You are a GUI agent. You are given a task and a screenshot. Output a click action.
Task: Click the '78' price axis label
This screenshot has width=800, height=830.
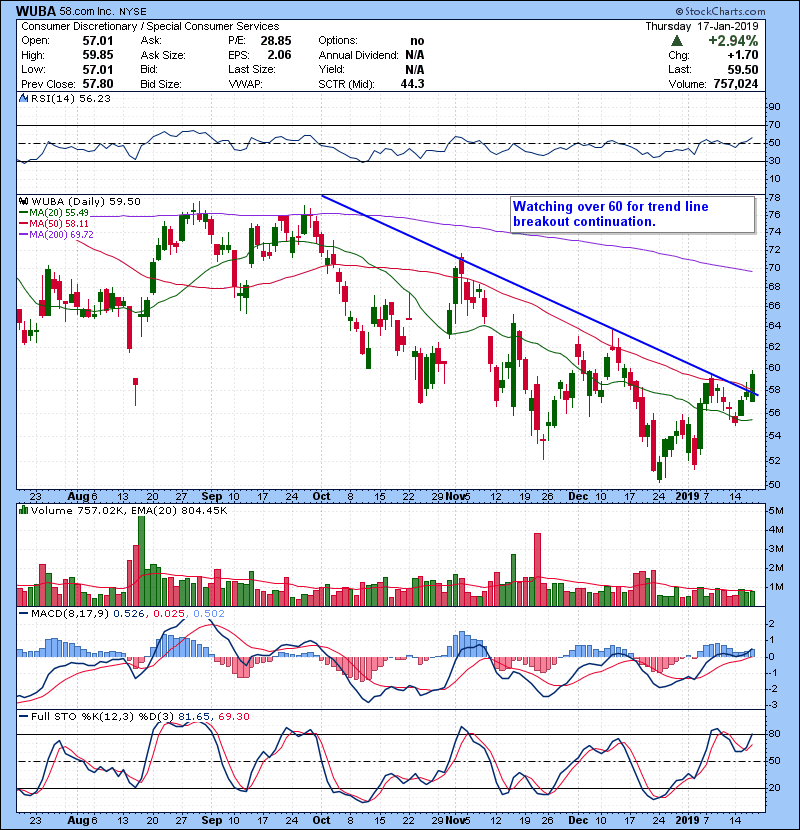774,197
